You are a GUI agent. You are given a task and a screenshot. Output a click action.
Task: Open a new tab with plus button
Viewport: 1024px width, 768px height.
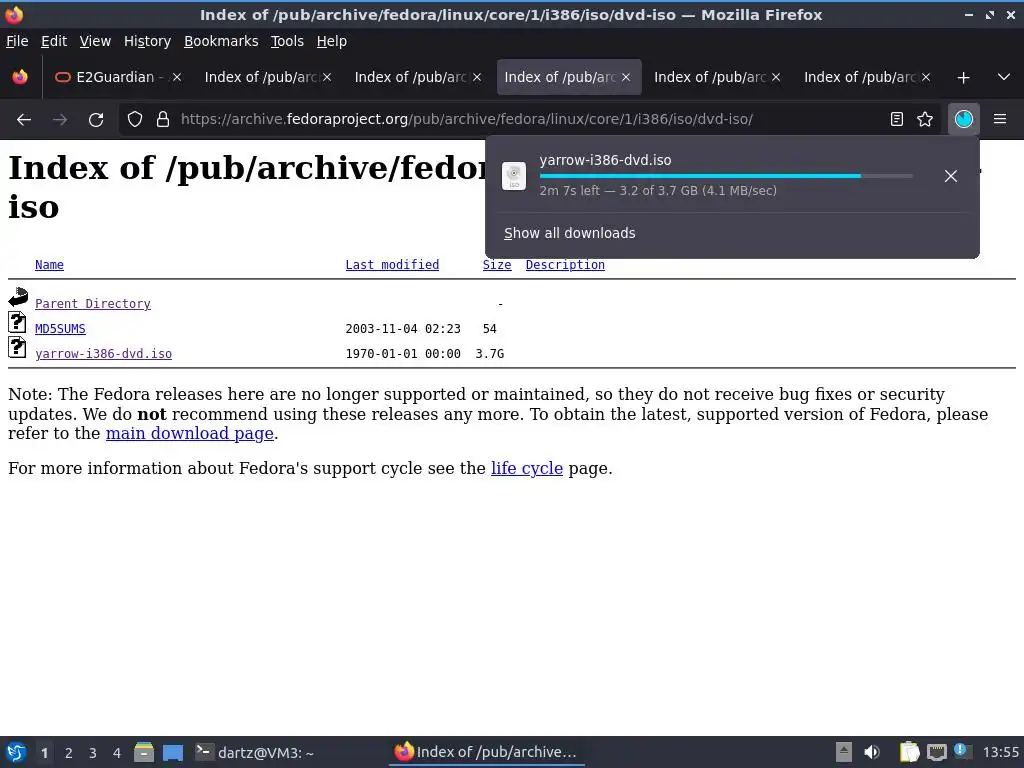click(963, 78)
